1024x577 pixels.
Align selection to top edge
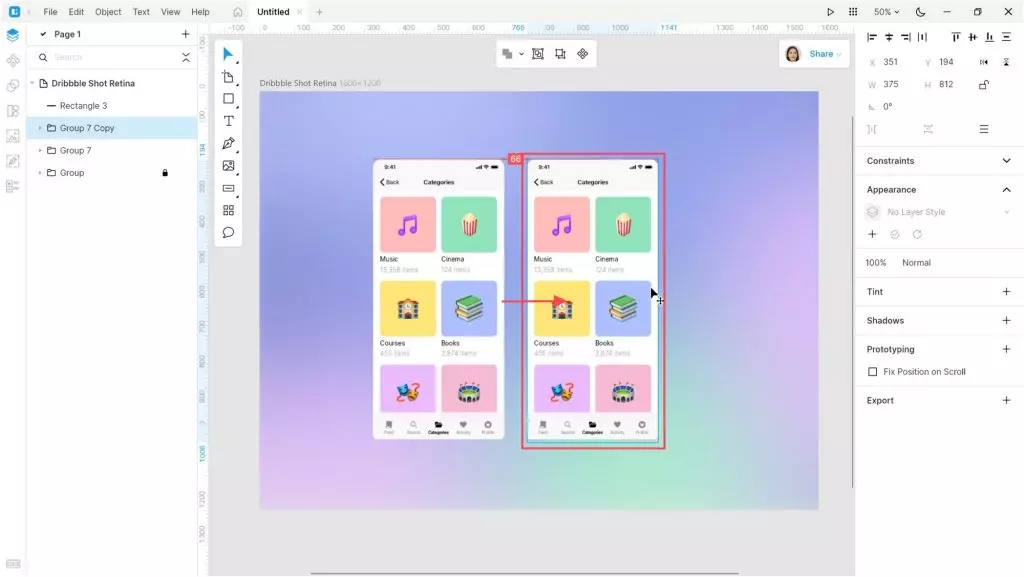(x=956, y=37)
